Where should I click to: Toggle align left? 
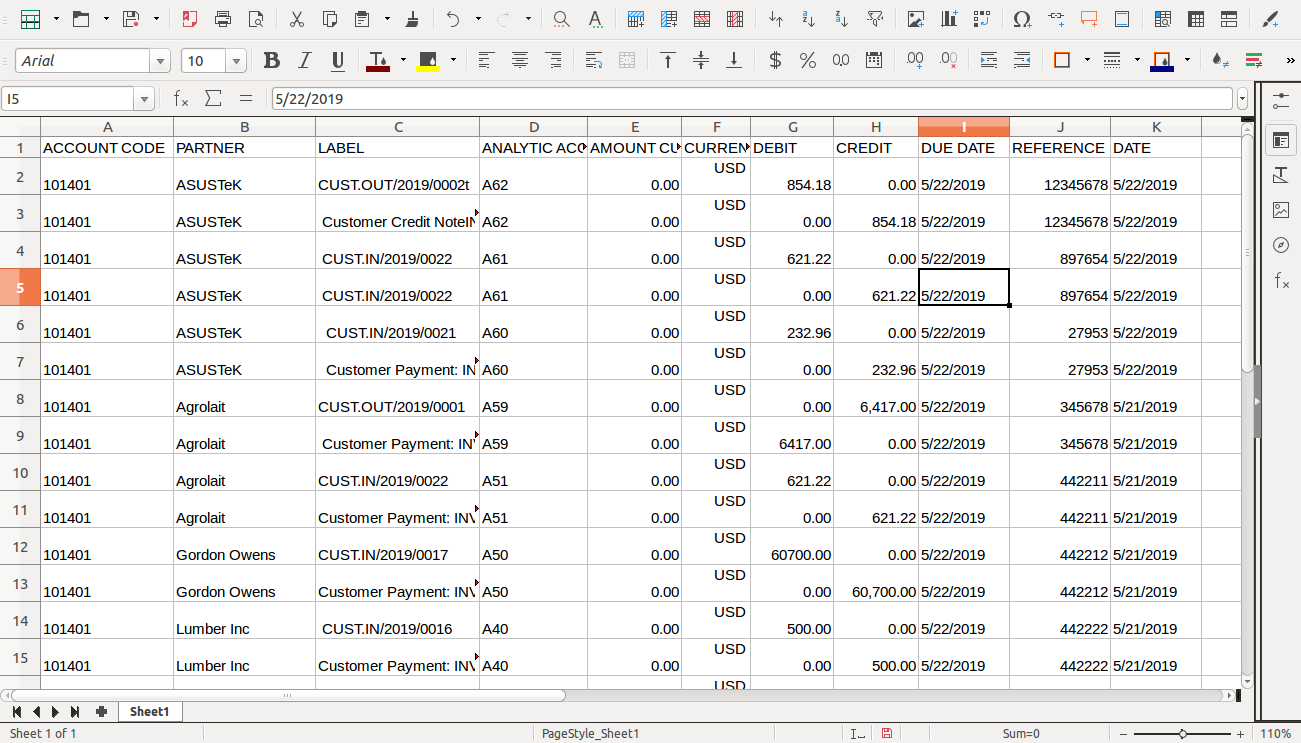point(486,61)
